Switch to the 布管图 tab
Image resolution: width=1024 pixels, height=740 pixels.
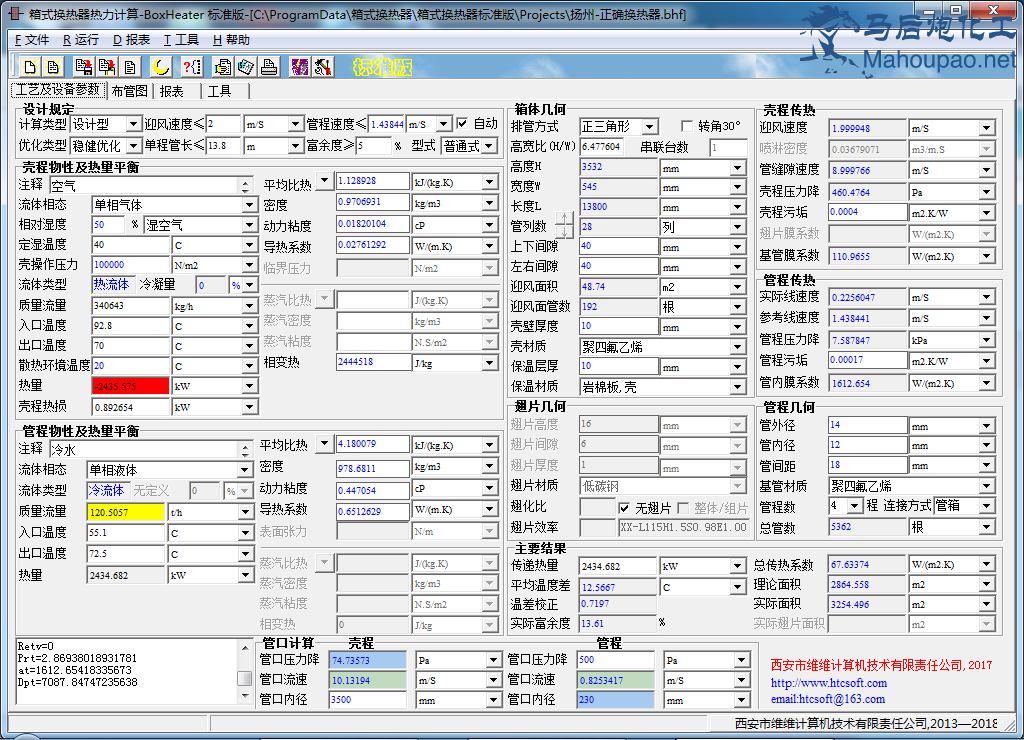click(x=129, y=91)
